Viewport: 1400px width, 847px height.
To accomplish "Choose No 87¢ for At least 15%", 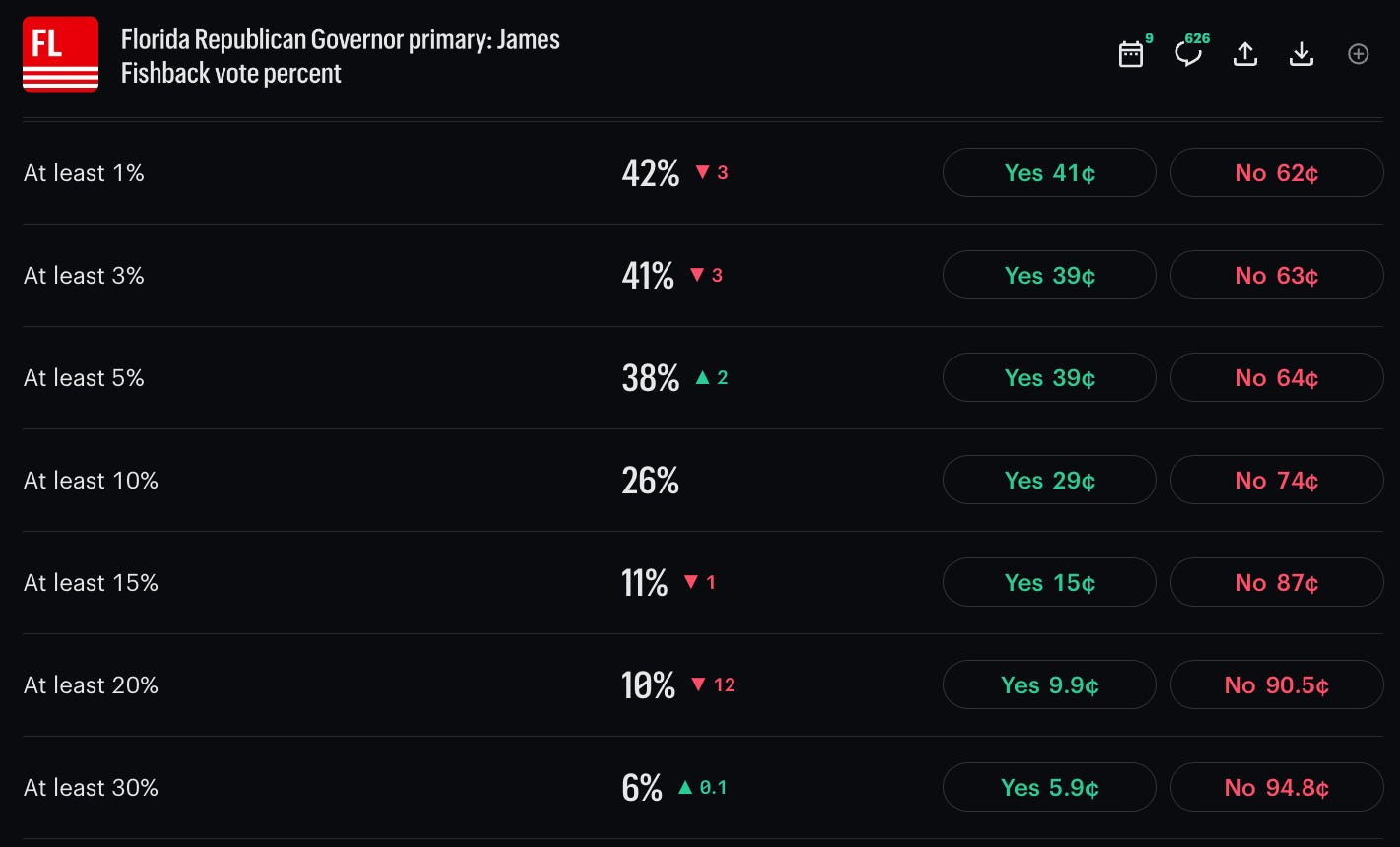I will click(x=1277, y=582).
